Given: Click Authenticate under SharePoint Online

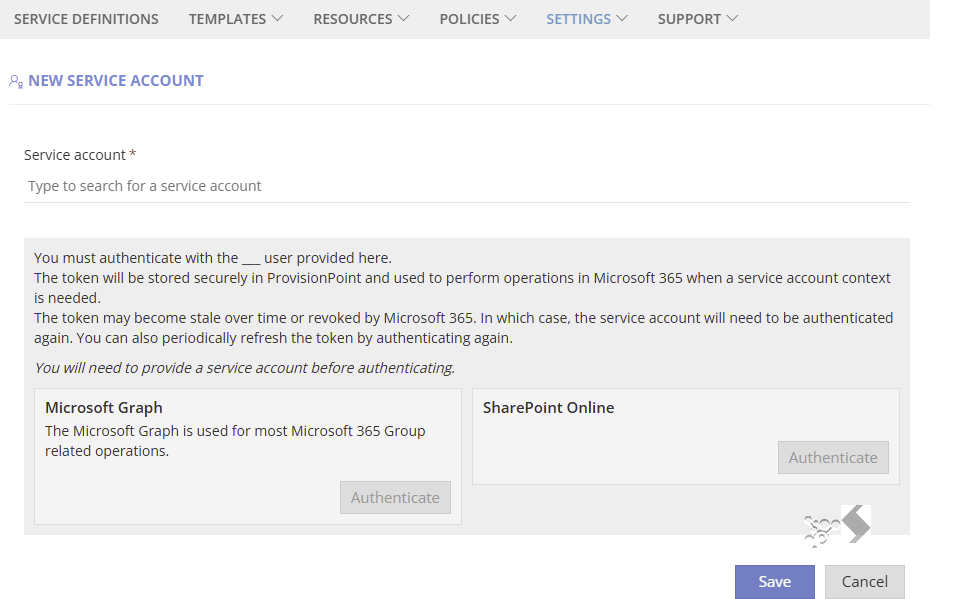Looking at the screenshot, I should 833,458.
